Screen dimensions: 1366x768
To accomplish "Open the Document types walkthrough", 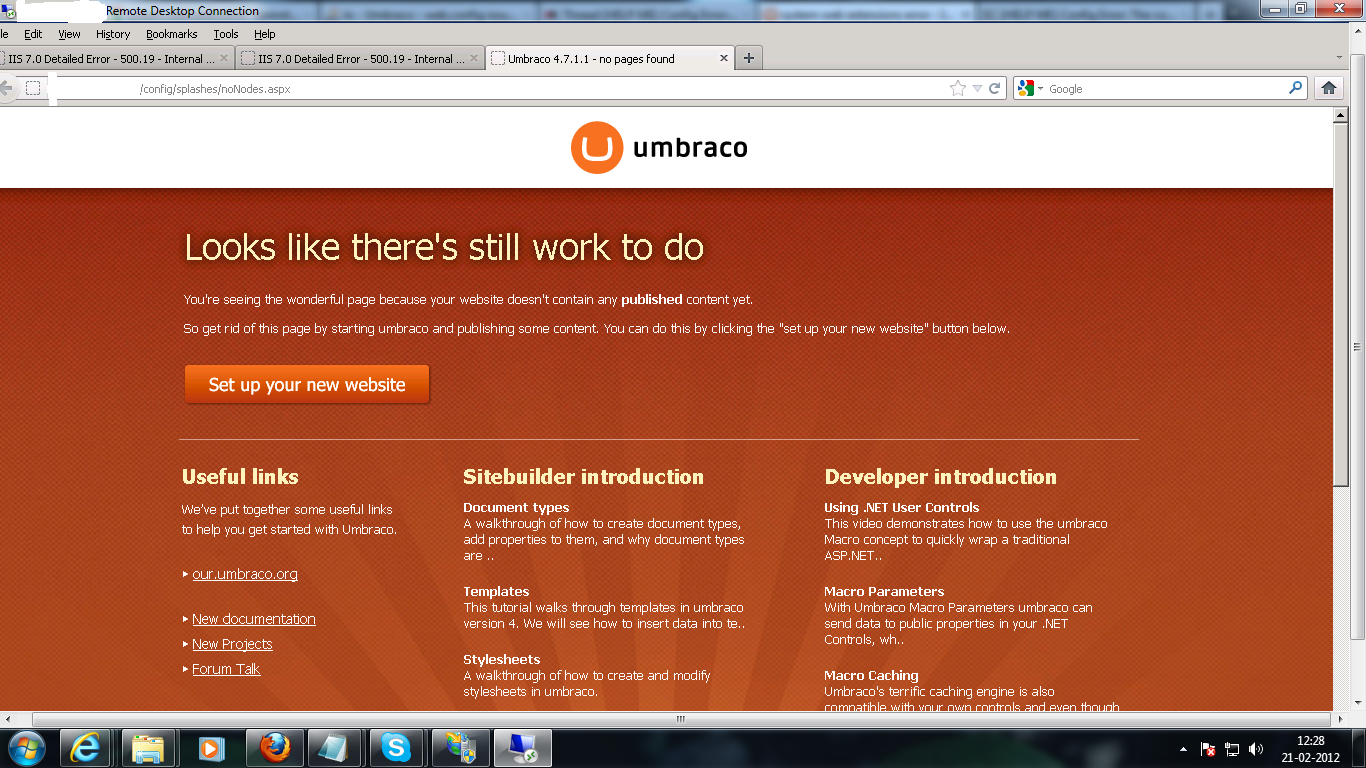I will click(516, 507).
